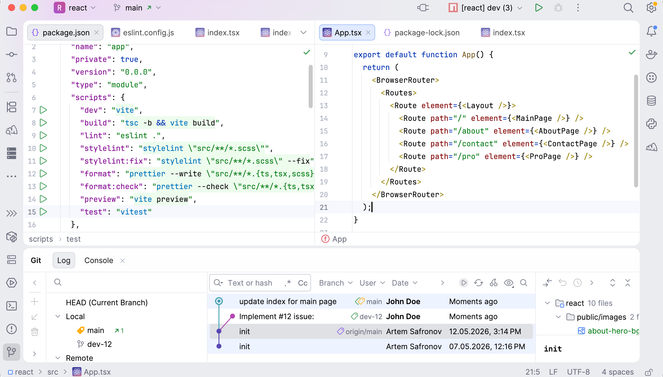The height and width of the screenshot is (377, 663).
Task: Open the react project dropdown
Action: (x=75, y=8)
